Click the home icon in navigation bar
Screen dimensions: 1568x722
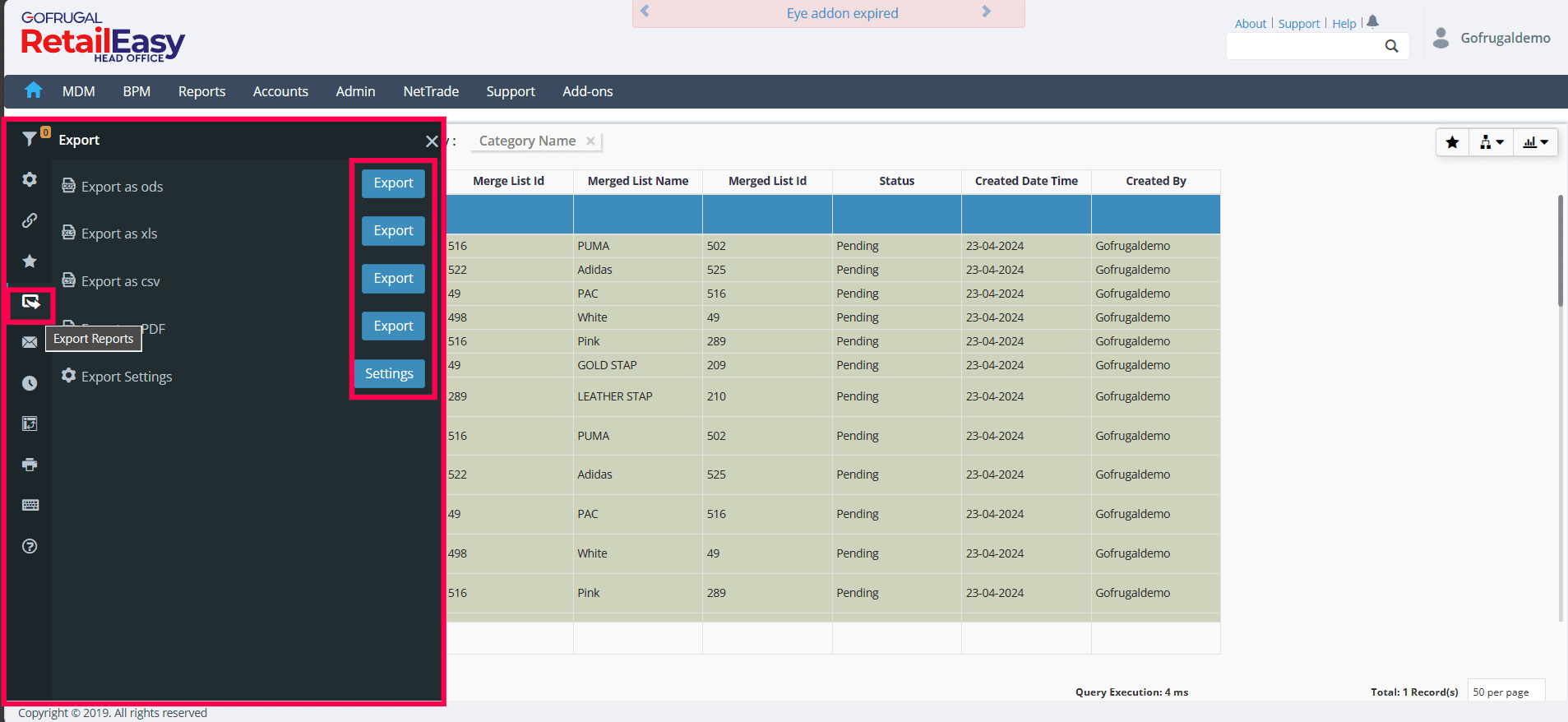click(x=34, y=90)
